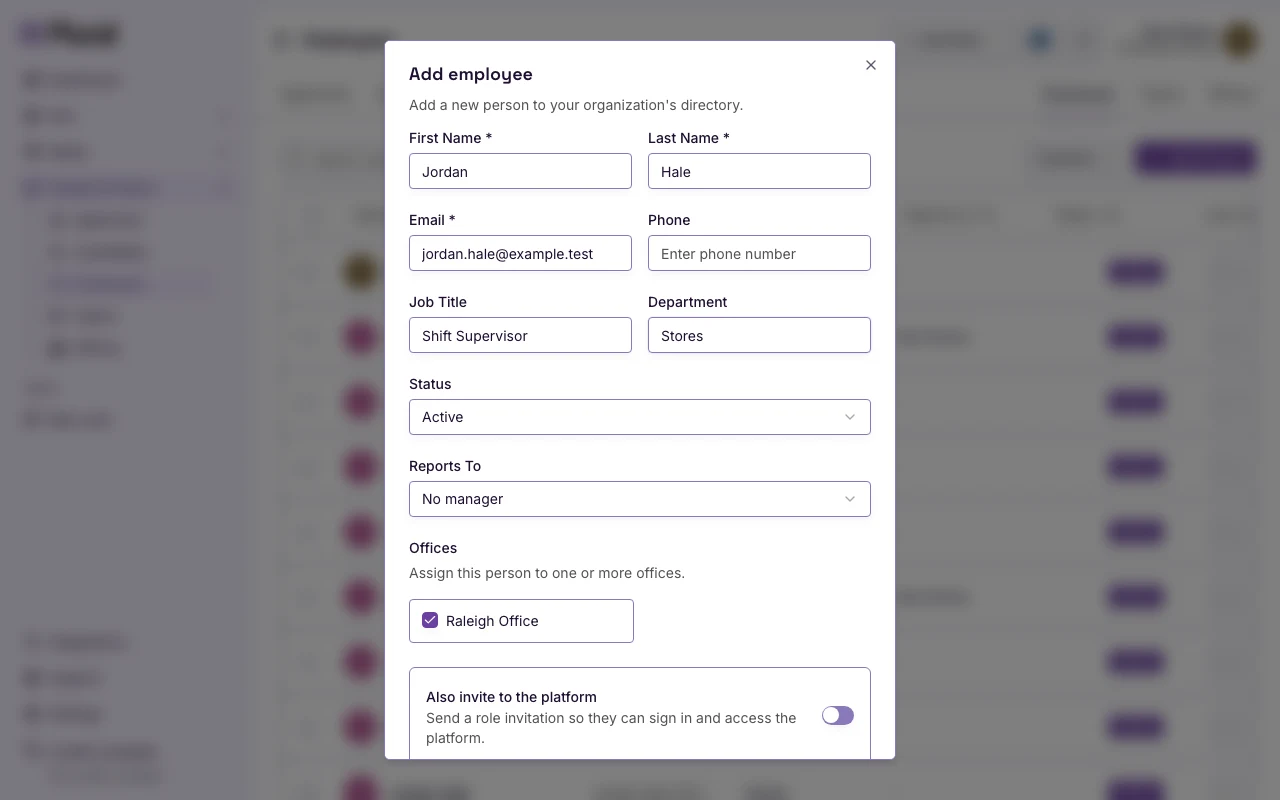
Task: Click the empty Phone number field
Action: (x=759, y=253)
